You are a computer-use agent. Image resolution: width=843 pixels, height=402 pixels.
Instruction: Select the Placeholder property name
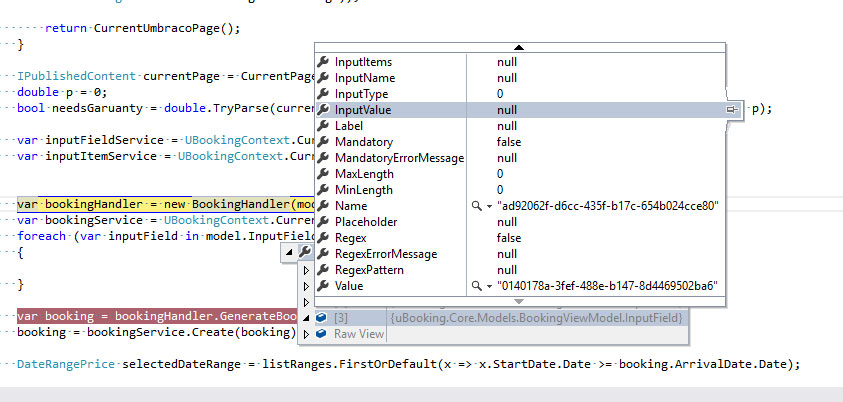click(x=366, y=222)
